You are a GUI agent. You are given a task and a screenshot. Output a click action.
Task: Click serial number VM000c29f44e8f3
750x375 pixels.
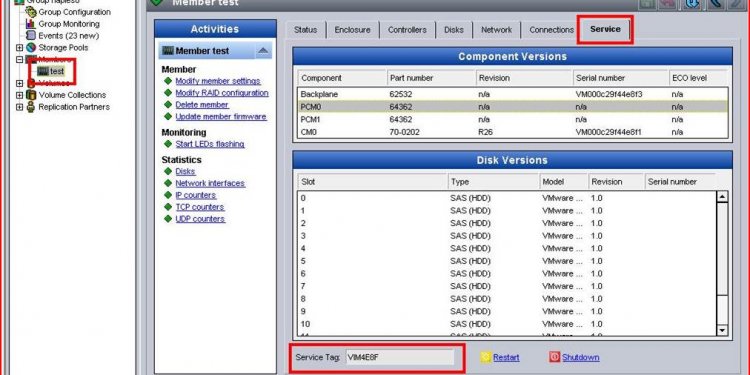(x=609, y=95)
